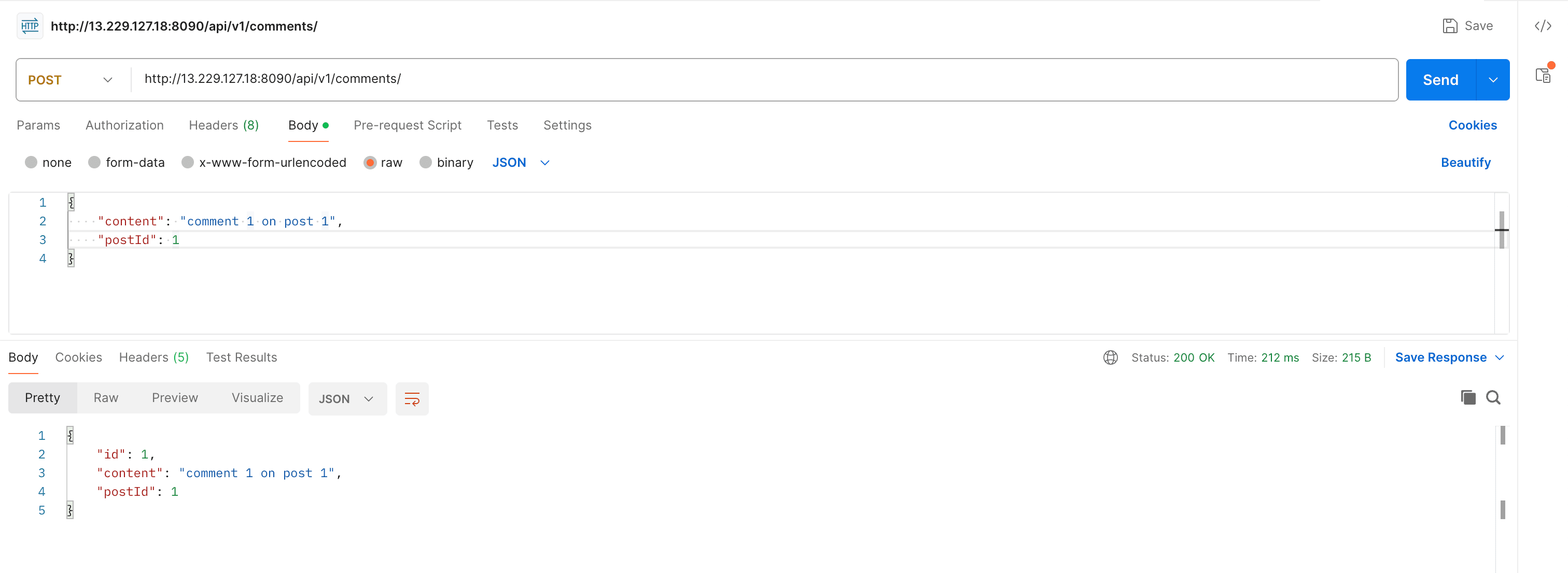Open the POST method dropdown
This screenshot has height=573, width=1568.
71,80
